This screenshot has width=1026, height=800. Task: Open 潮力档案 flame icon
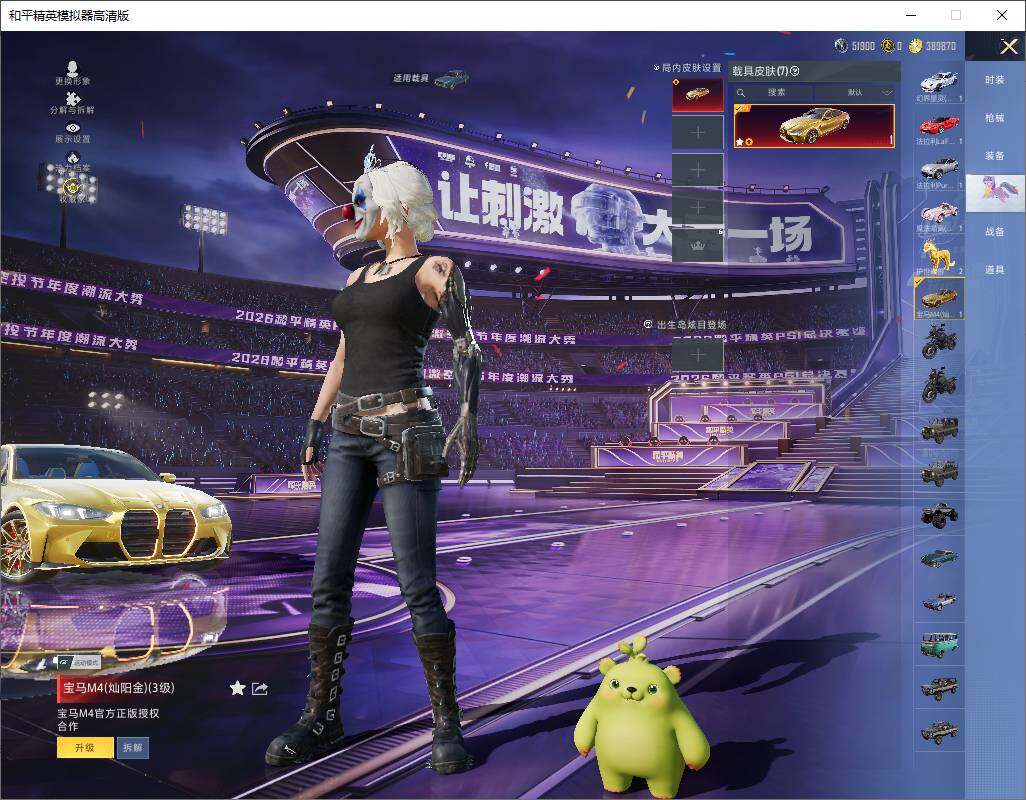[x=73, y=158]
